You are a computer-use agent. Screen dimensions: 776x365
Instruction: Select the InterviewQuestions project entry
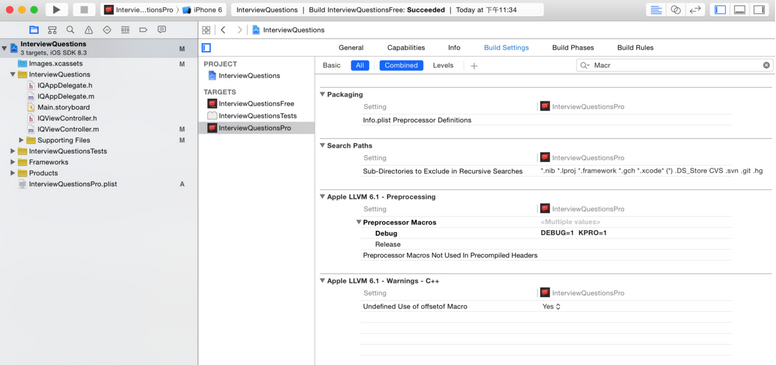pos(249,76)
